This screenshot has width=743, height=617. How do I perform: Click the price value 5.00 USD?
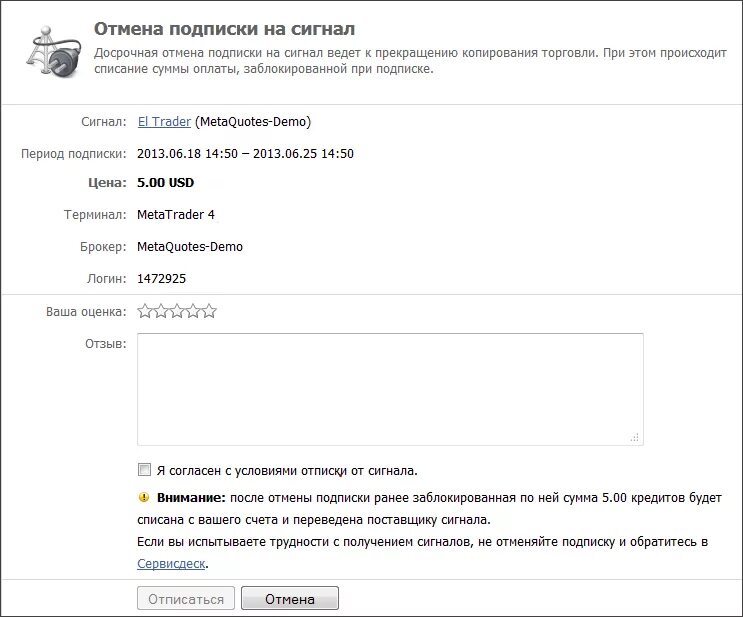(x=165, y=183)
